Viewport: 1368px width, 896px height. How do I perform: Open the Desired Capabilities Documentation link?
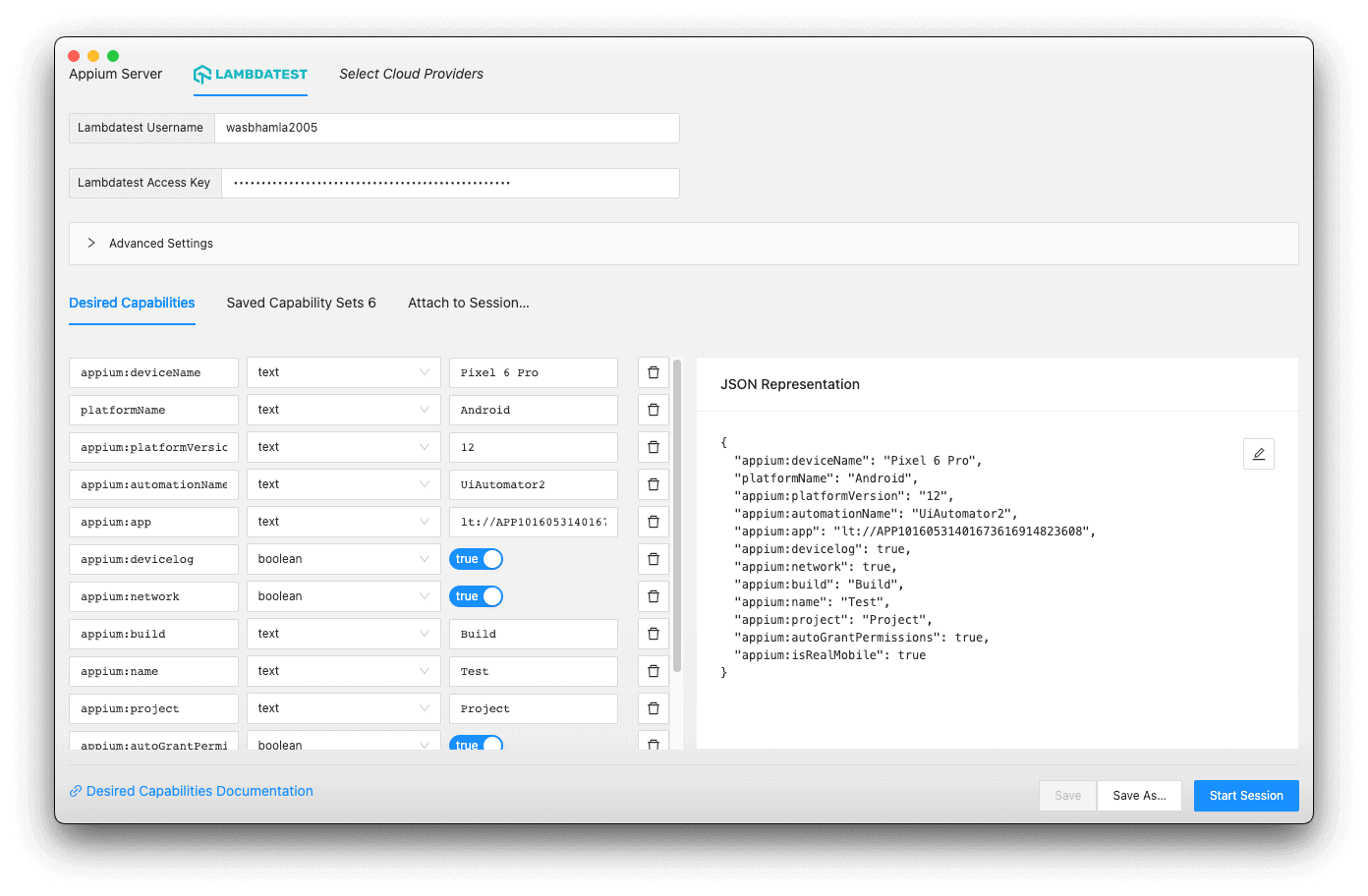point(199,791)
